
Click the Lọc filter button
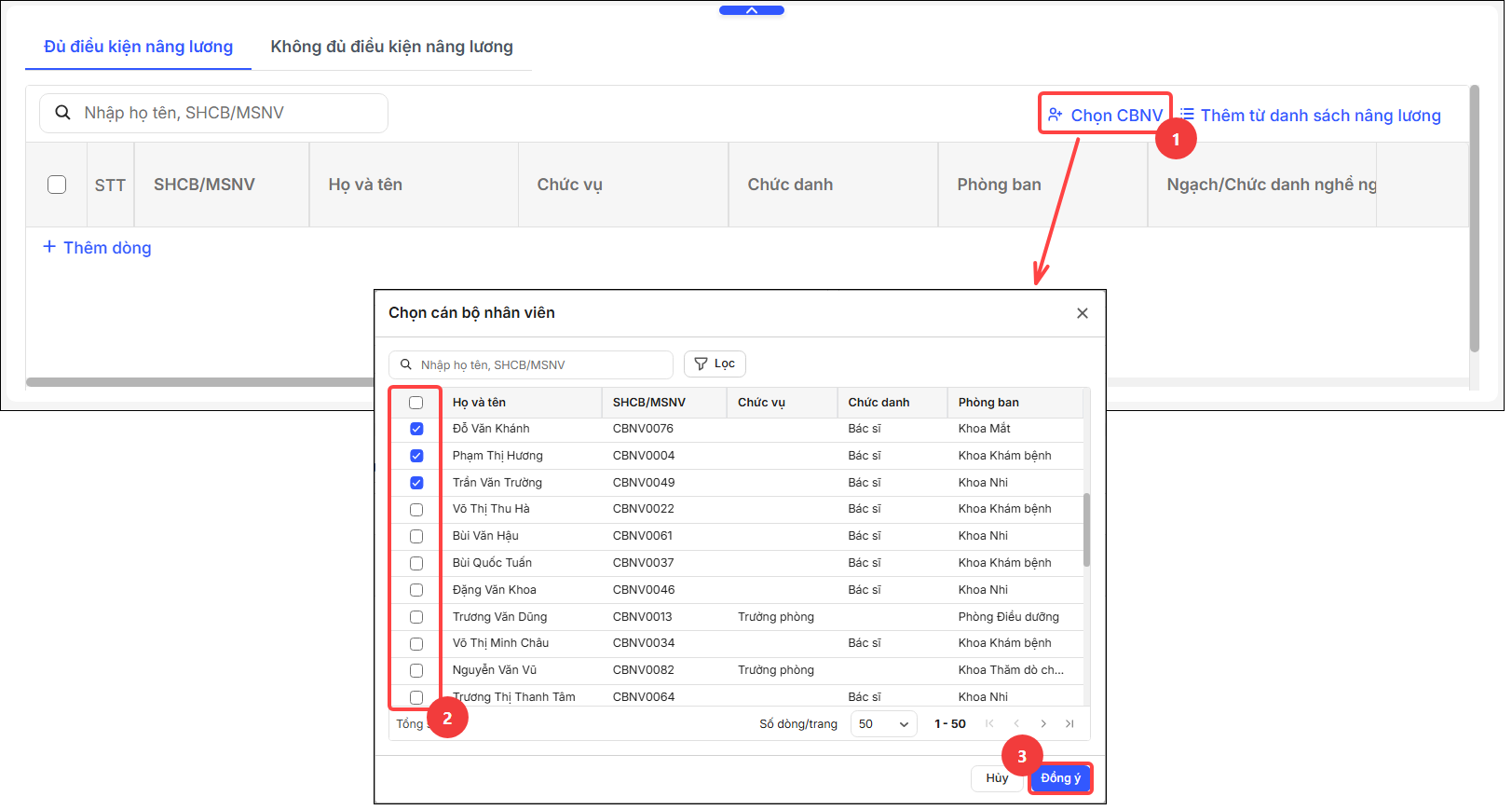715,364
